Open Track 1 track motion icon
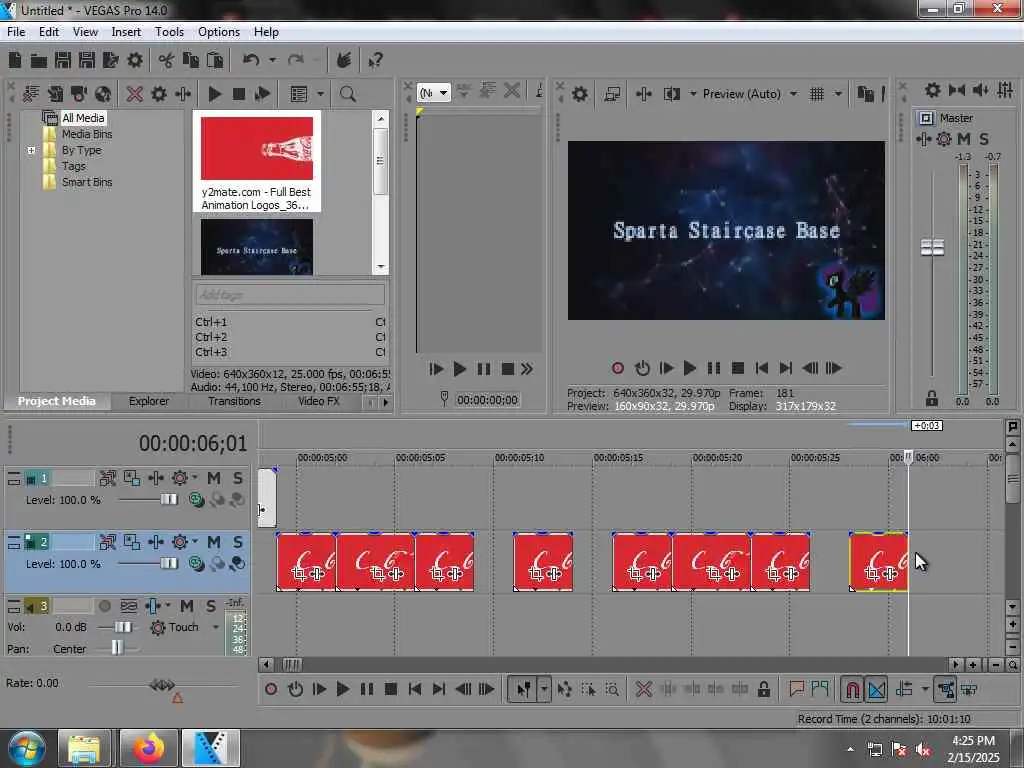The height and width of the screenshot is (768, 1024). tap(132, 478)
